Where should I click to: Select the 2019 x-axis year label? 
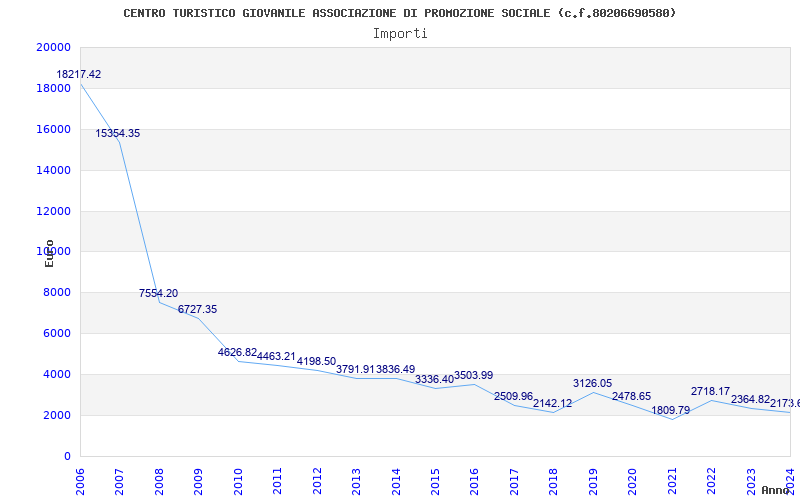click(x=593, y=482)
